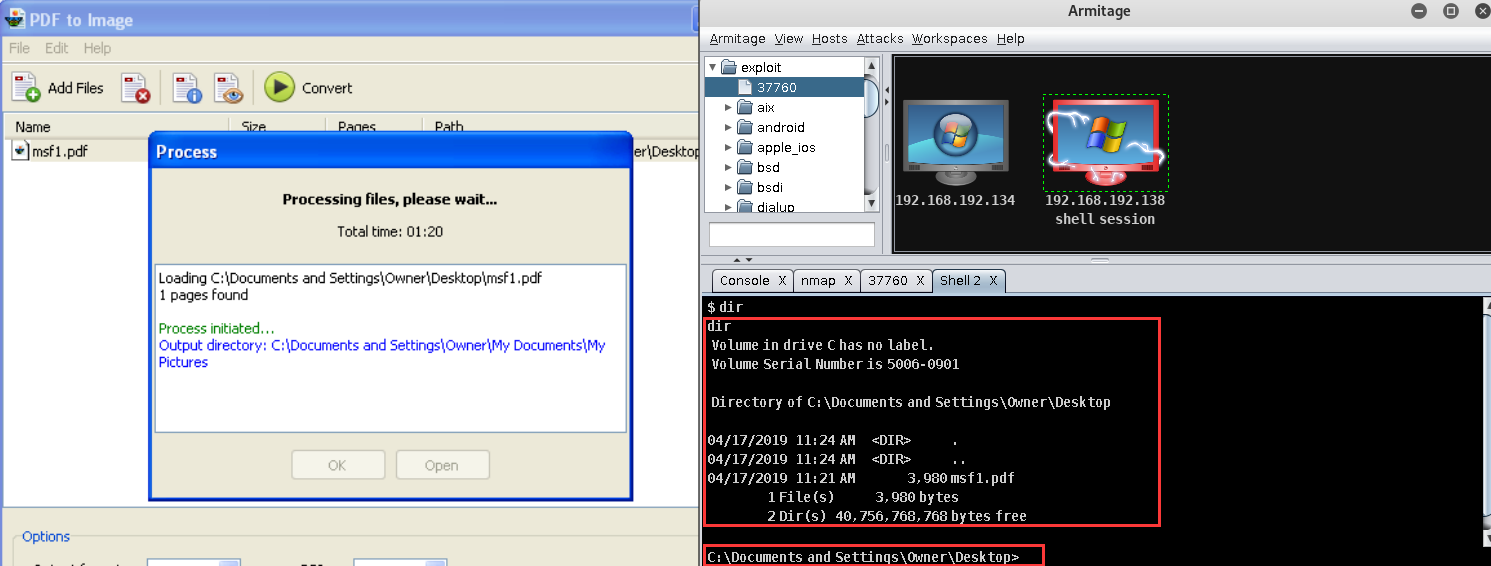Open the file info icon with blue i
The height and width of the screenshot is (566, 1491).
(187, 88)
